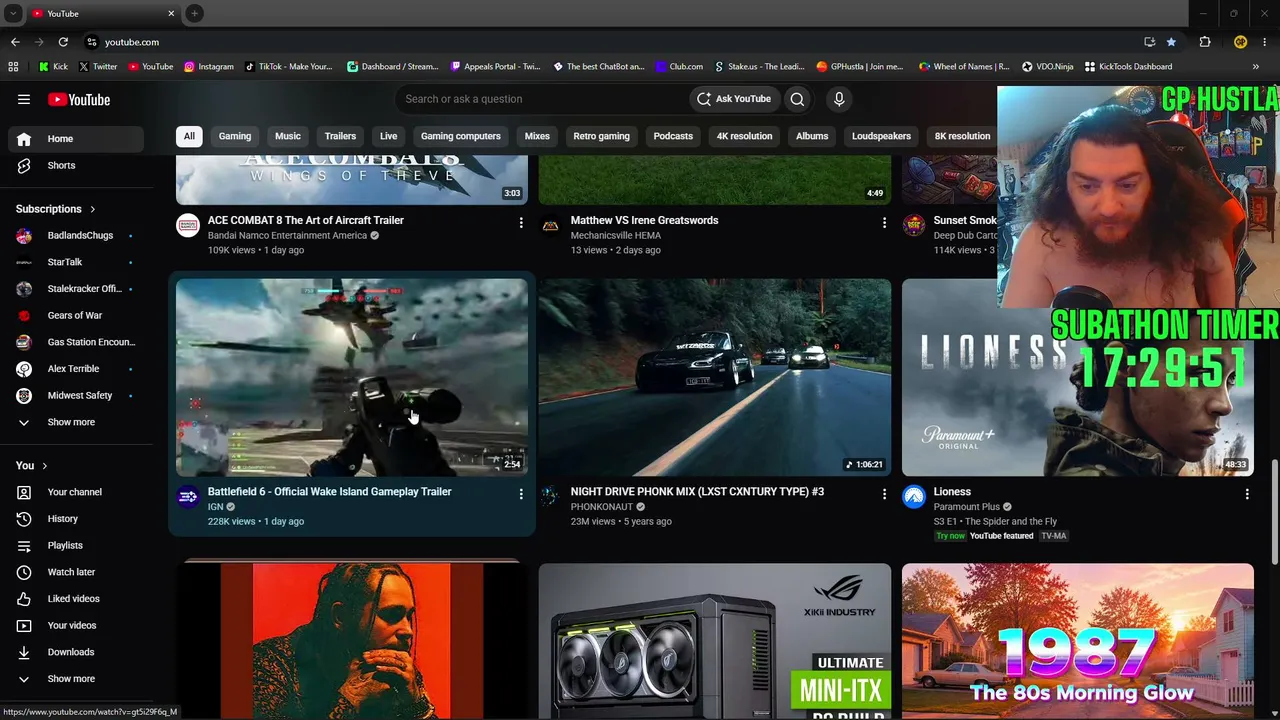Open the VDO.Ninja bookmark
The width and height of the screenshot is (1280, 720).
pos(1047,67)
